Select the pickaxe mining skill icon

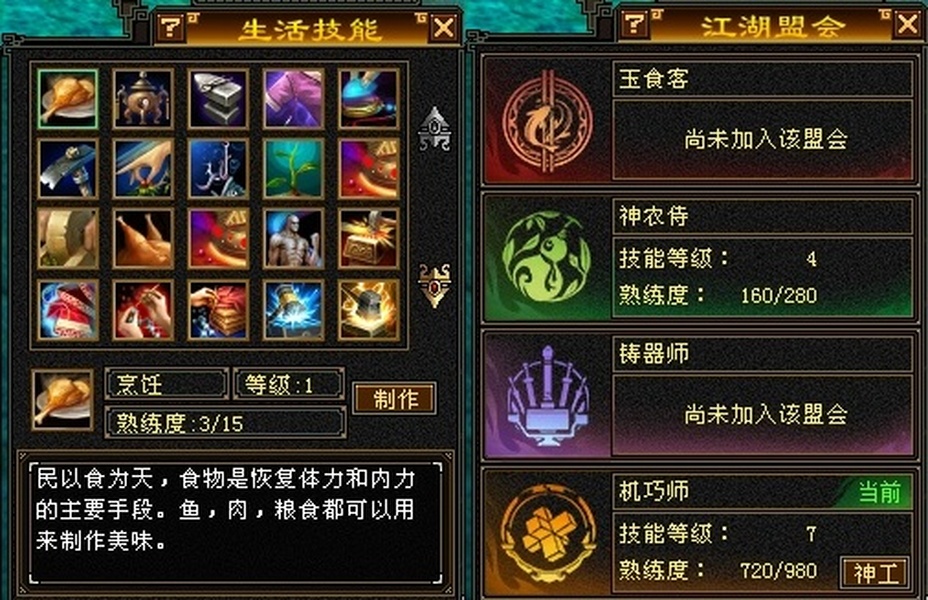click(x=67, y=169)
